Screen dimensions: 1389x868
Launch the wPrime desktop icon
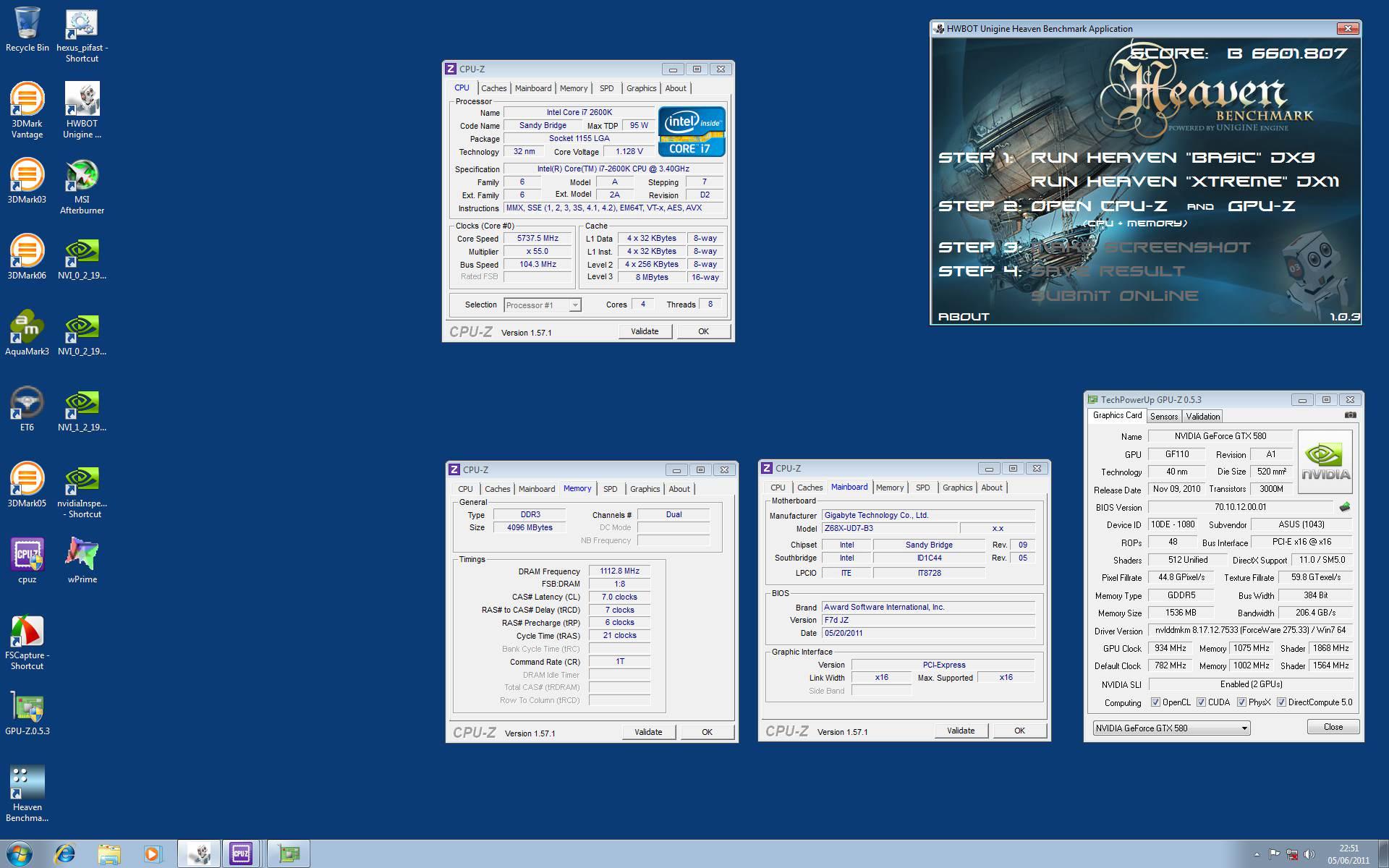coord(82,561)
